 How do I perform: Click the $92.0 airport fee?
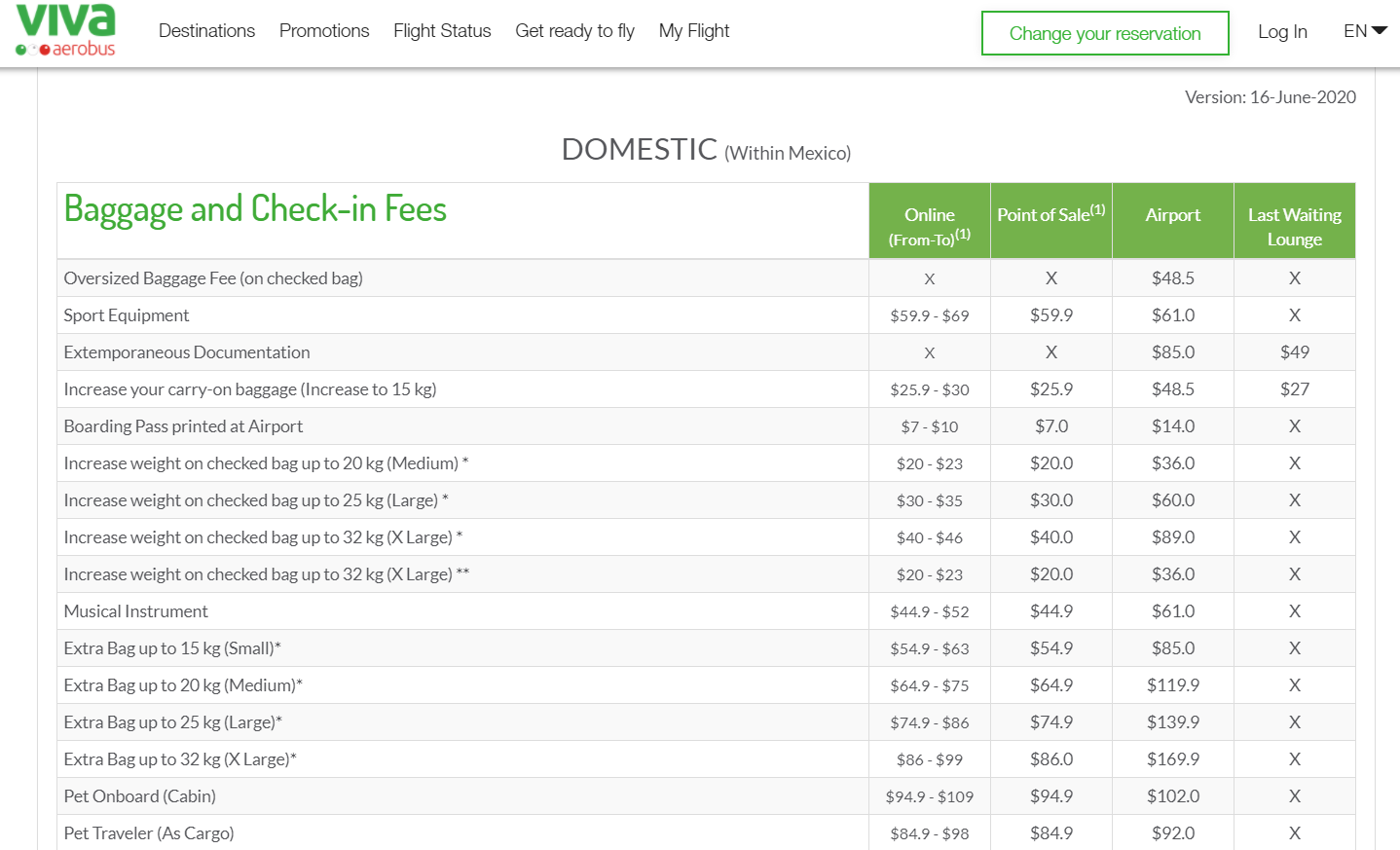(1173, 833)
